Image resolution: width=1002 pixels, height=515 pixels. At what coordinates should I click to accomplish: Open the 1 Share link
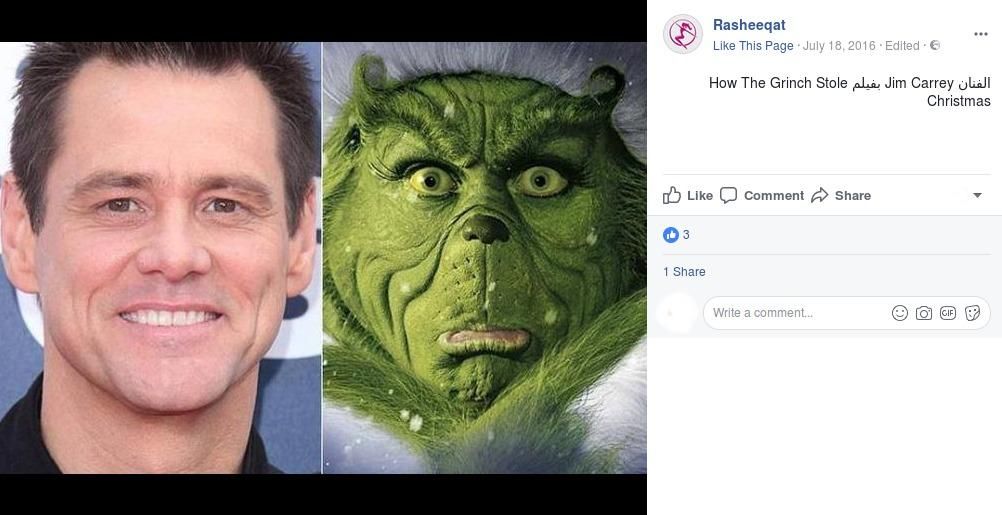coord(684,272)
